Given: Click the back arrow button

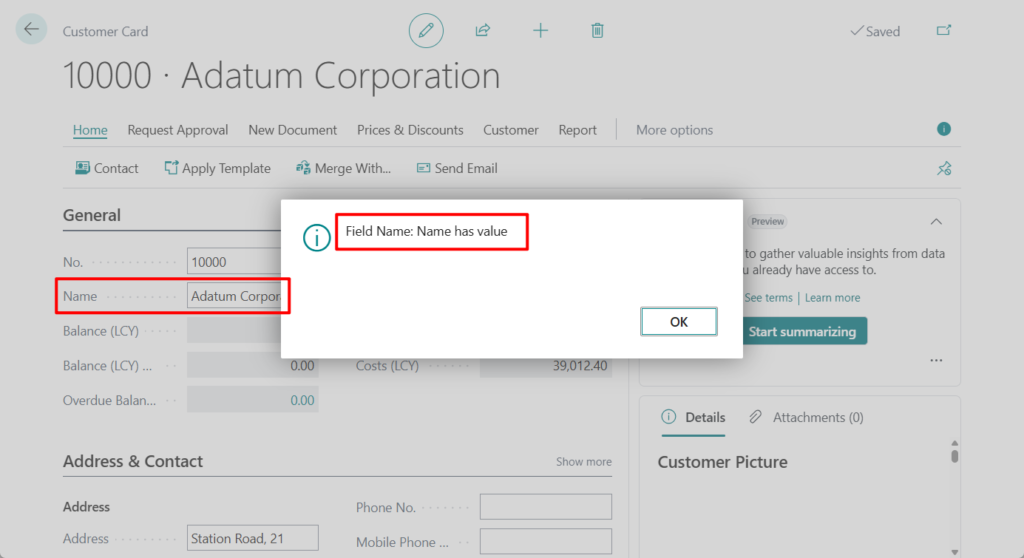Looking at the screenshot, I should click(31, 29).
